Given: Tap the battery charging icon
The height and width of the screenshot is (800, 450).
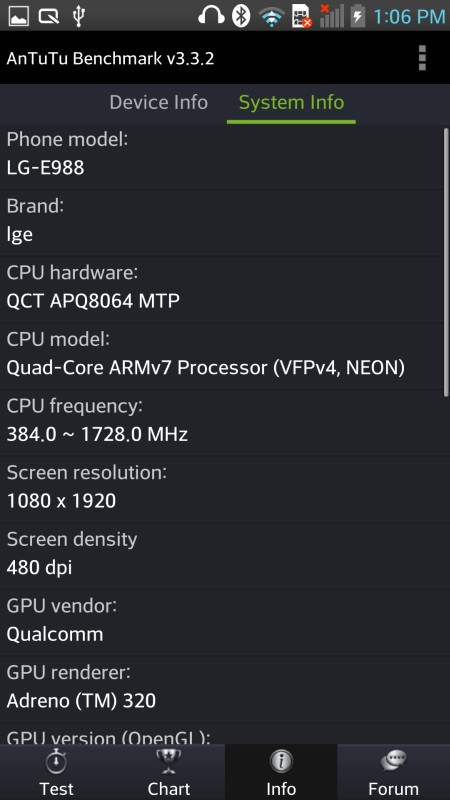Looking at the screenshot, I should (358, 16).
